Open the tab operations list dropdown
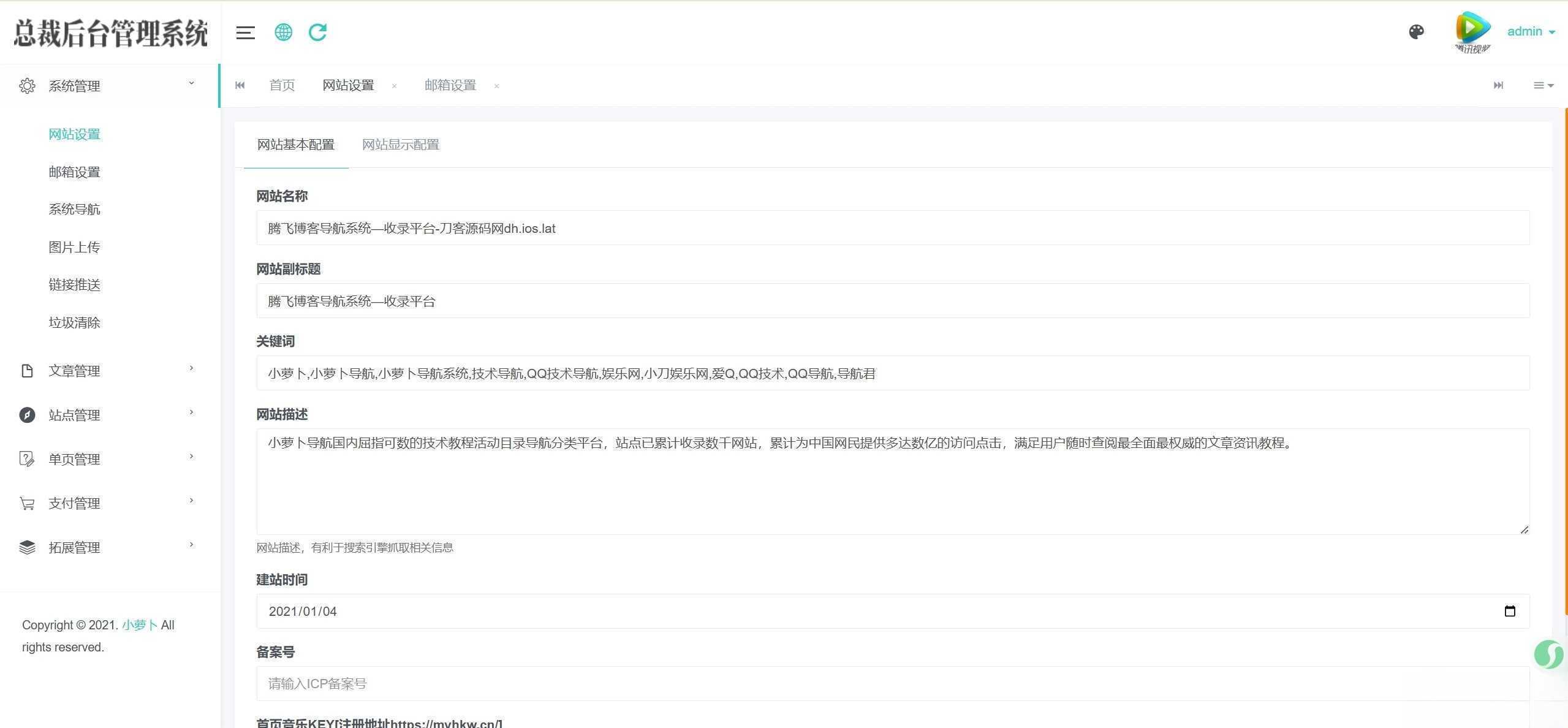1568x728 pixels. coord(1543,85)
